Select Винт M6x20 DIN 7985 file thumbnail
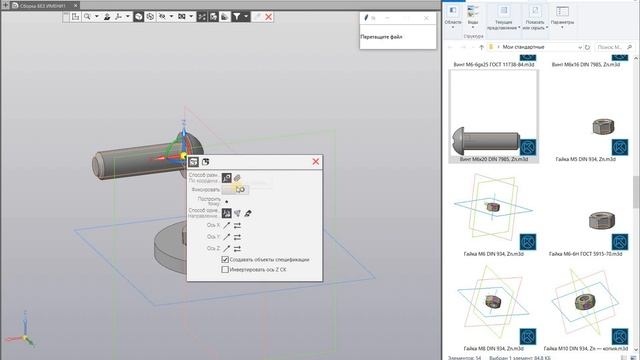The height and width of the screenshot is (360, 640). coord(494,116)
